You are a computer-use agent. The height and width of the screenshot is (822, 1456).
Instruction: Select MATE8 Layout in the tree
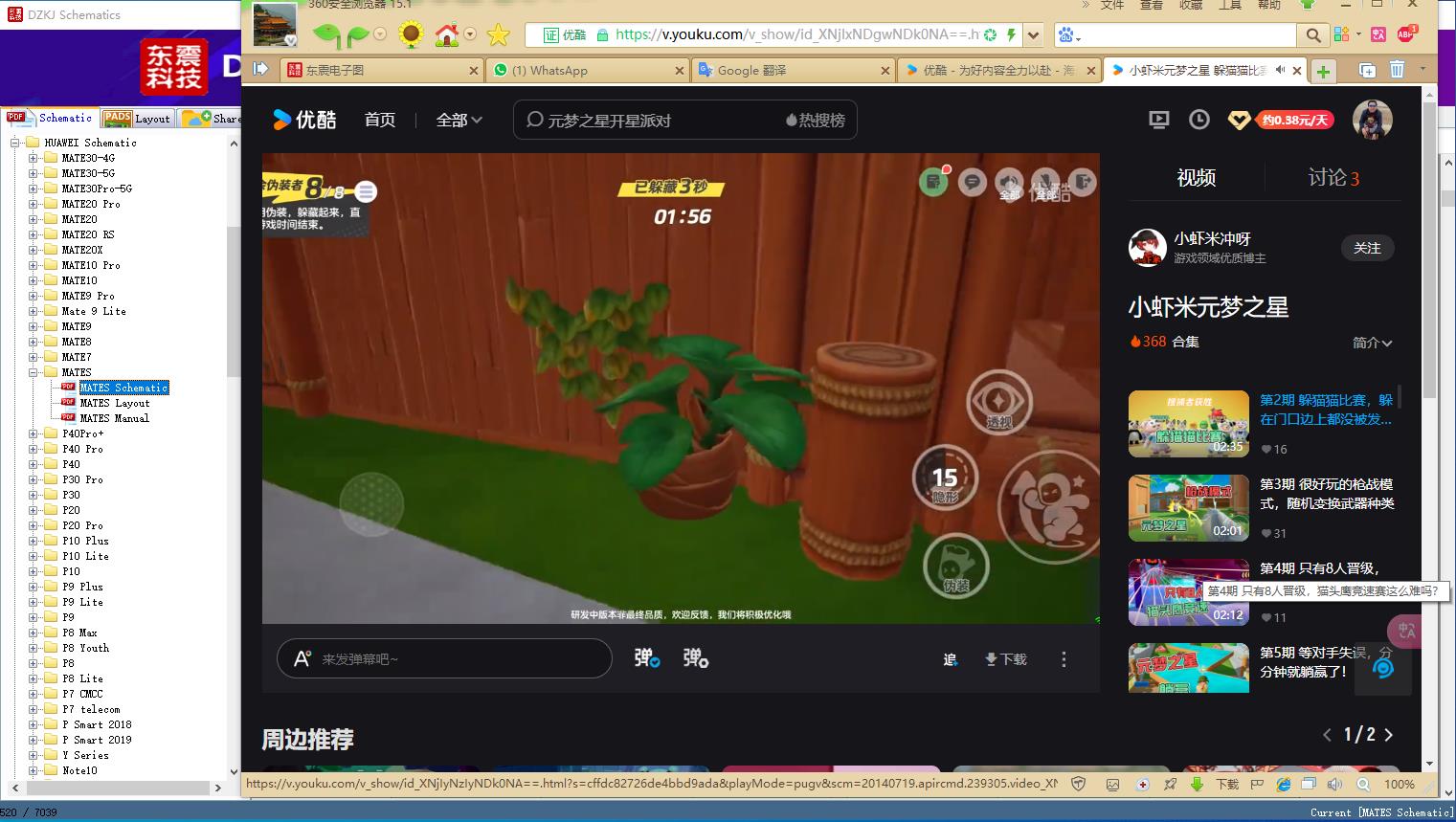[114, 403]
